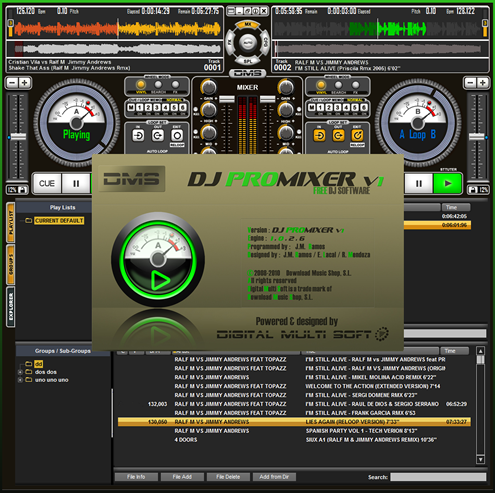The width and height of the screenshot is (495, 493).
Task: Click the plus pitch bend button on deck A
Action: coord(25,83)
